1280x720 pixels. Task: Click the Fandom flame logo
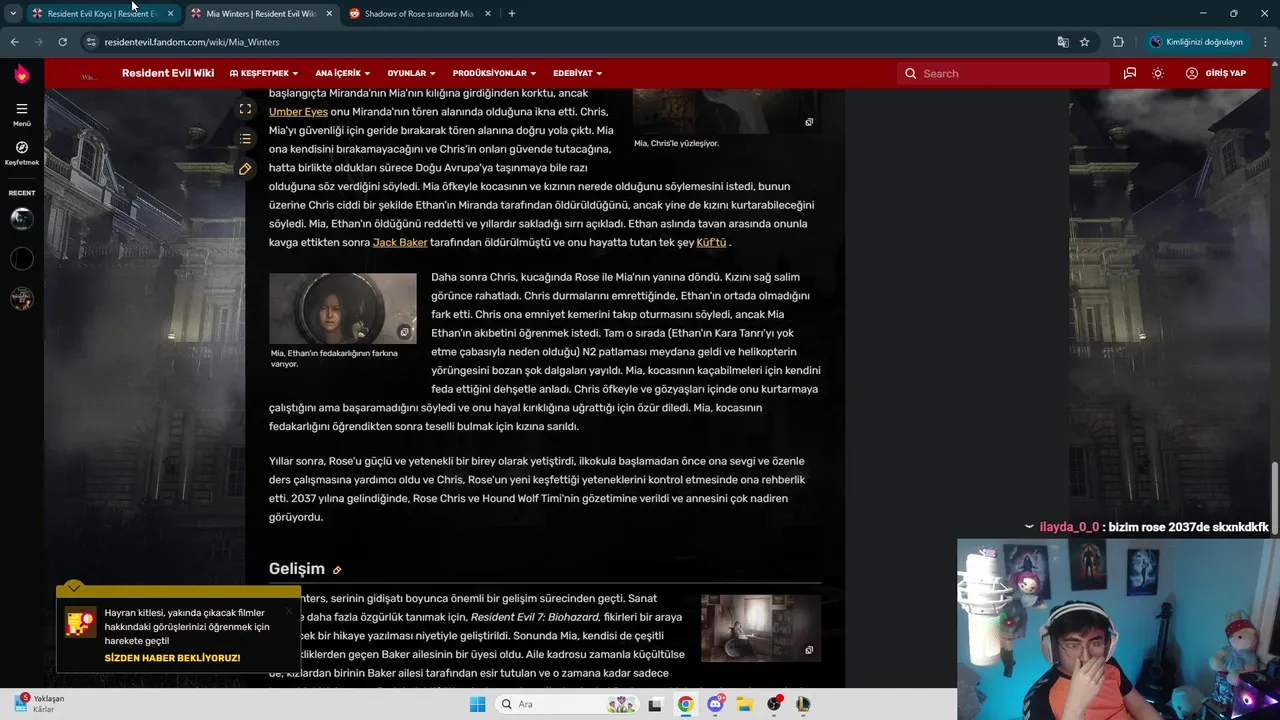(22, 73)
